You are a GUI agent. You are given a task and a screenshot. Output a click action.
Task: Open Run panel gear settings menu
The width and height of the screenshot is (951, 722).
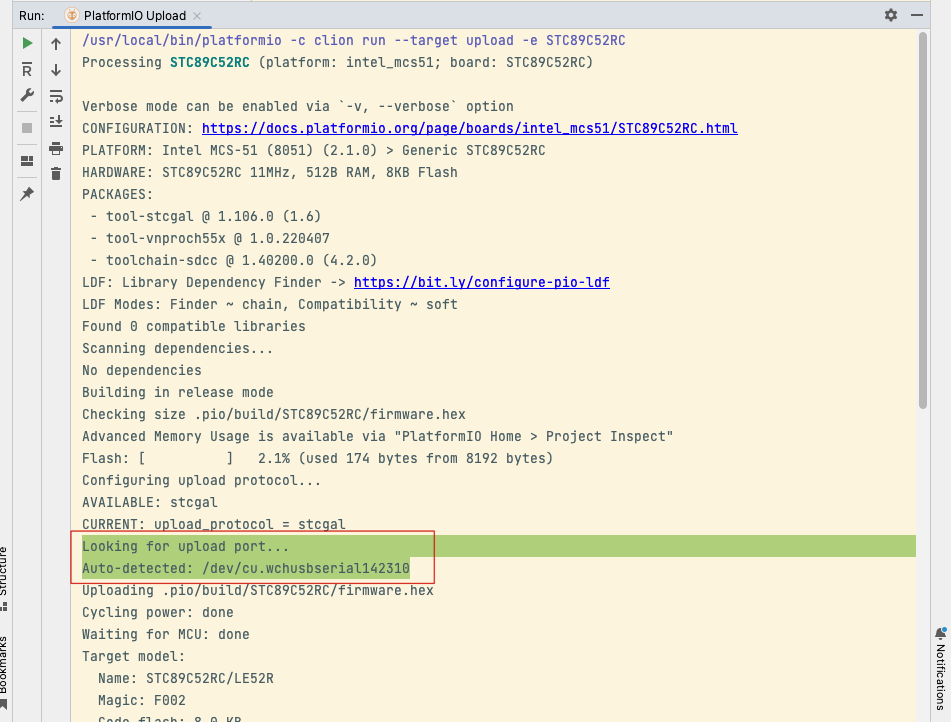click(891, 16)
